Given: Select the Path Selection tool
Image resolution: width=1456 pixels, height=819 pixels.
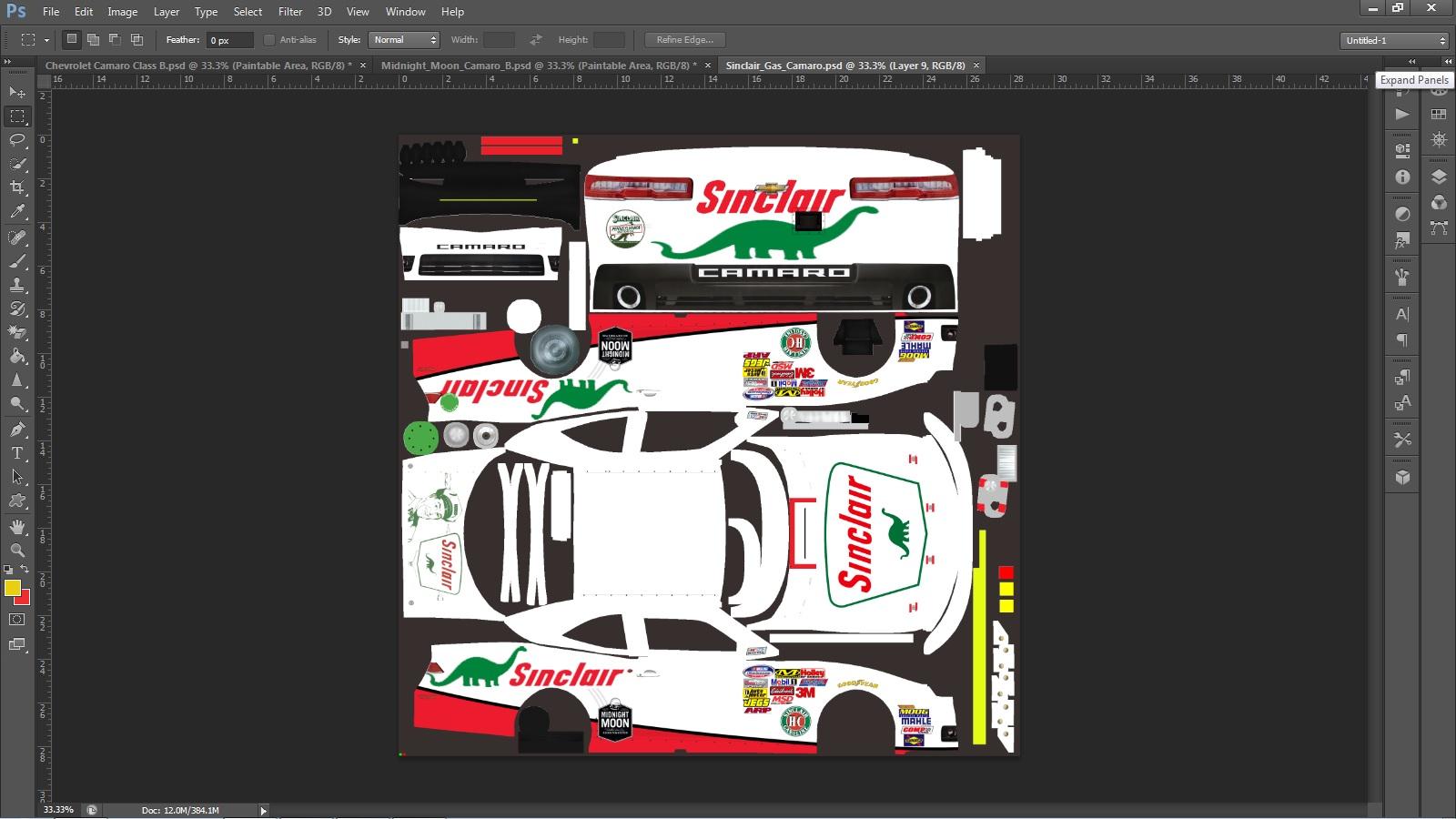Looking at the screenshot, I should tap(17, 477).
